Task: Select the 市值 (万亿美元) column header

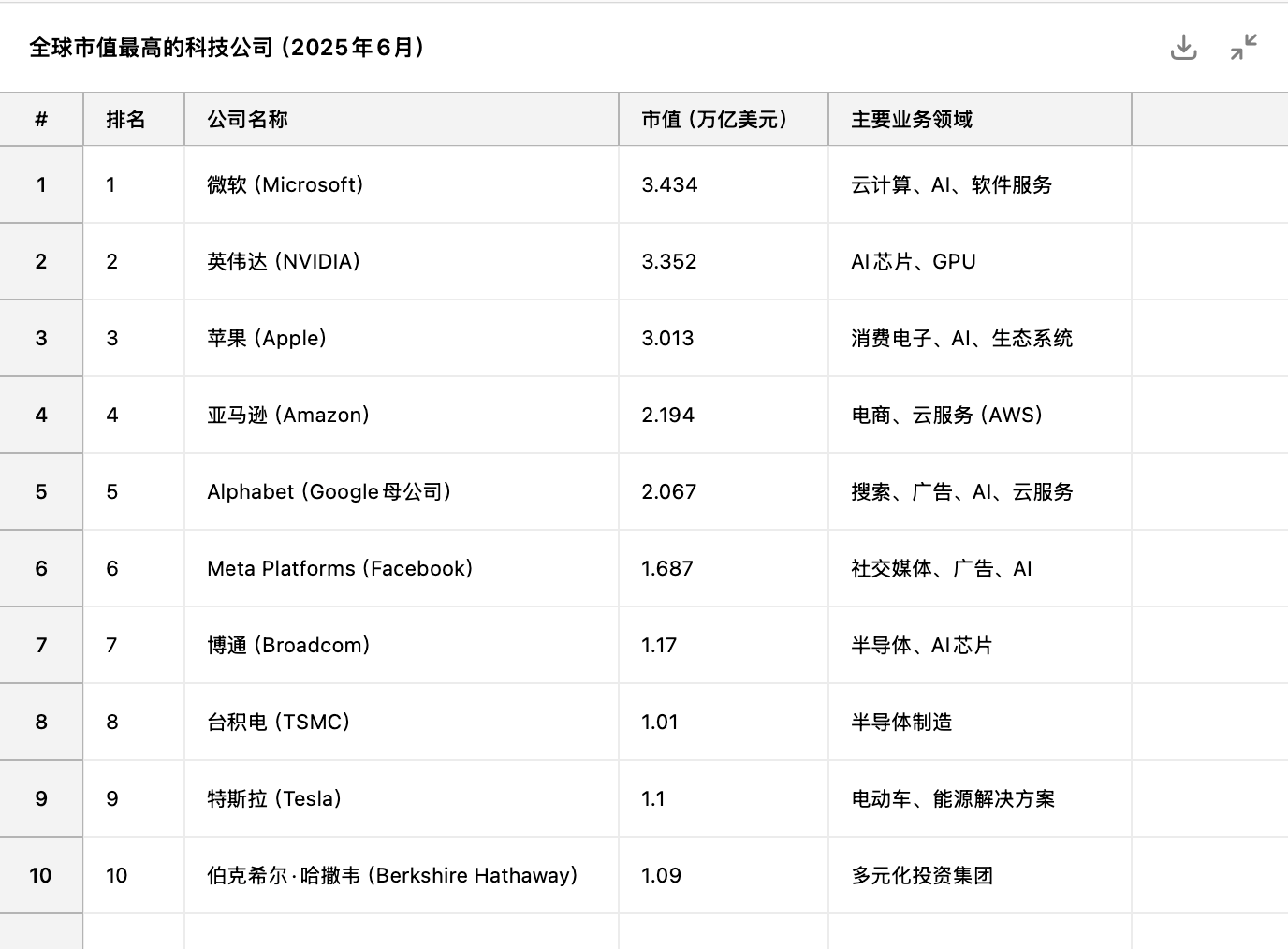Action: [x=724, y=119]
